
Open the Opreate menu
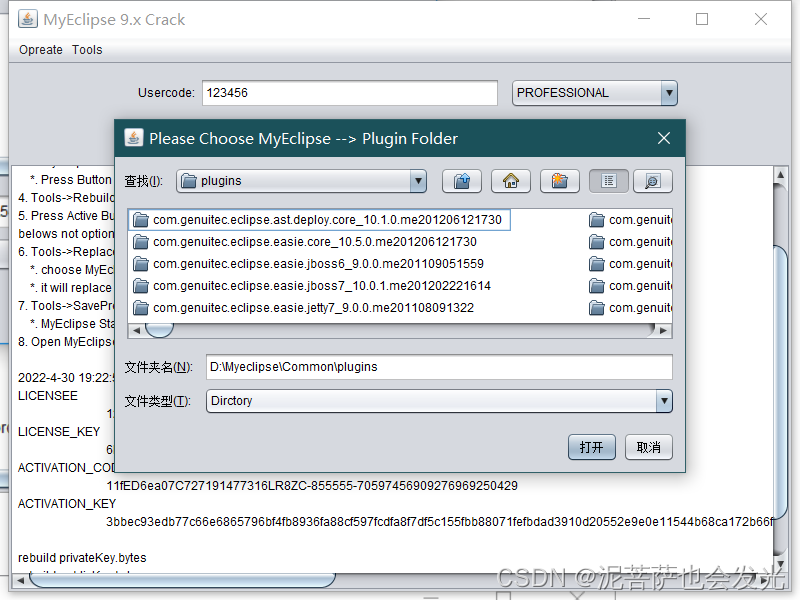point(41,50)
